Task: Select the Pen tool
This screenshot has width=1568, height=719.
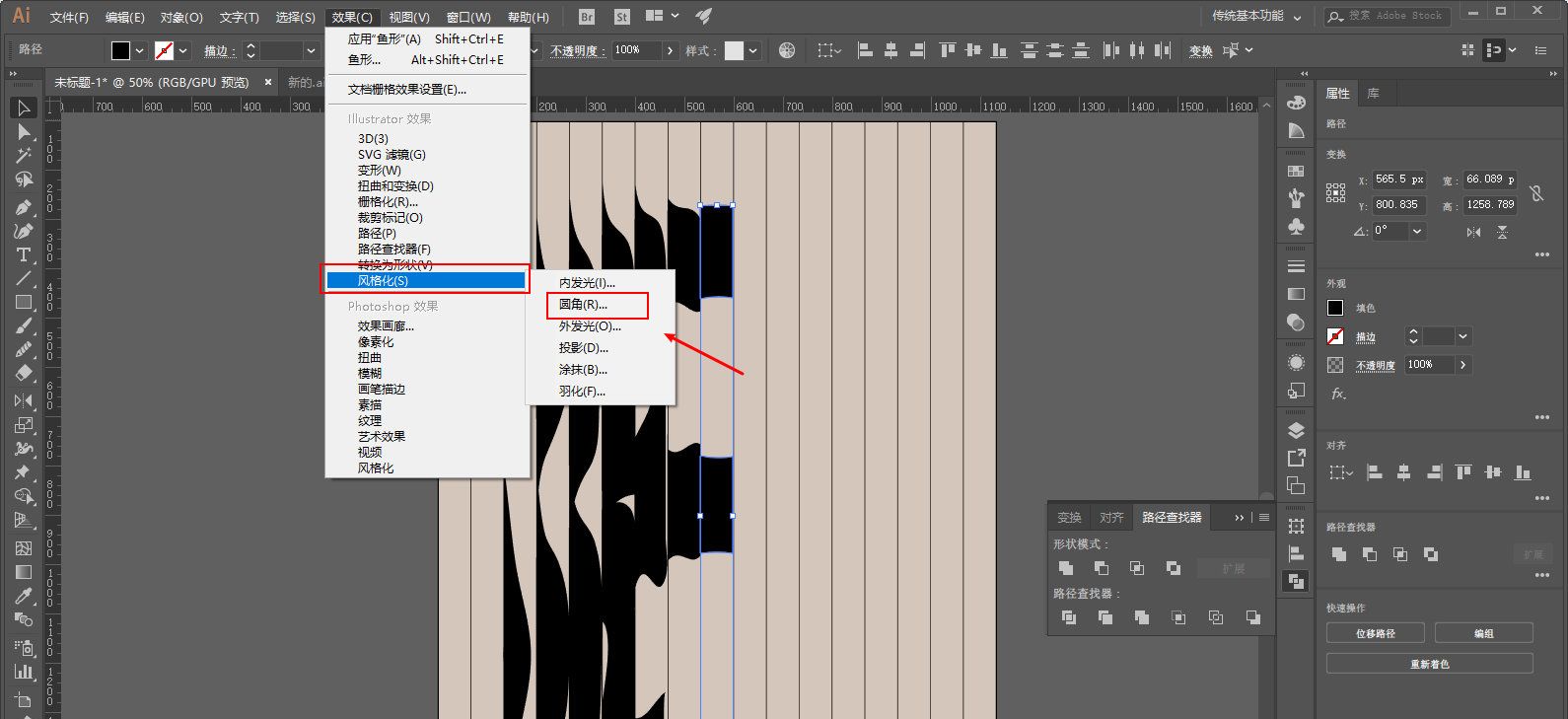Action: (x=24, y=207)
